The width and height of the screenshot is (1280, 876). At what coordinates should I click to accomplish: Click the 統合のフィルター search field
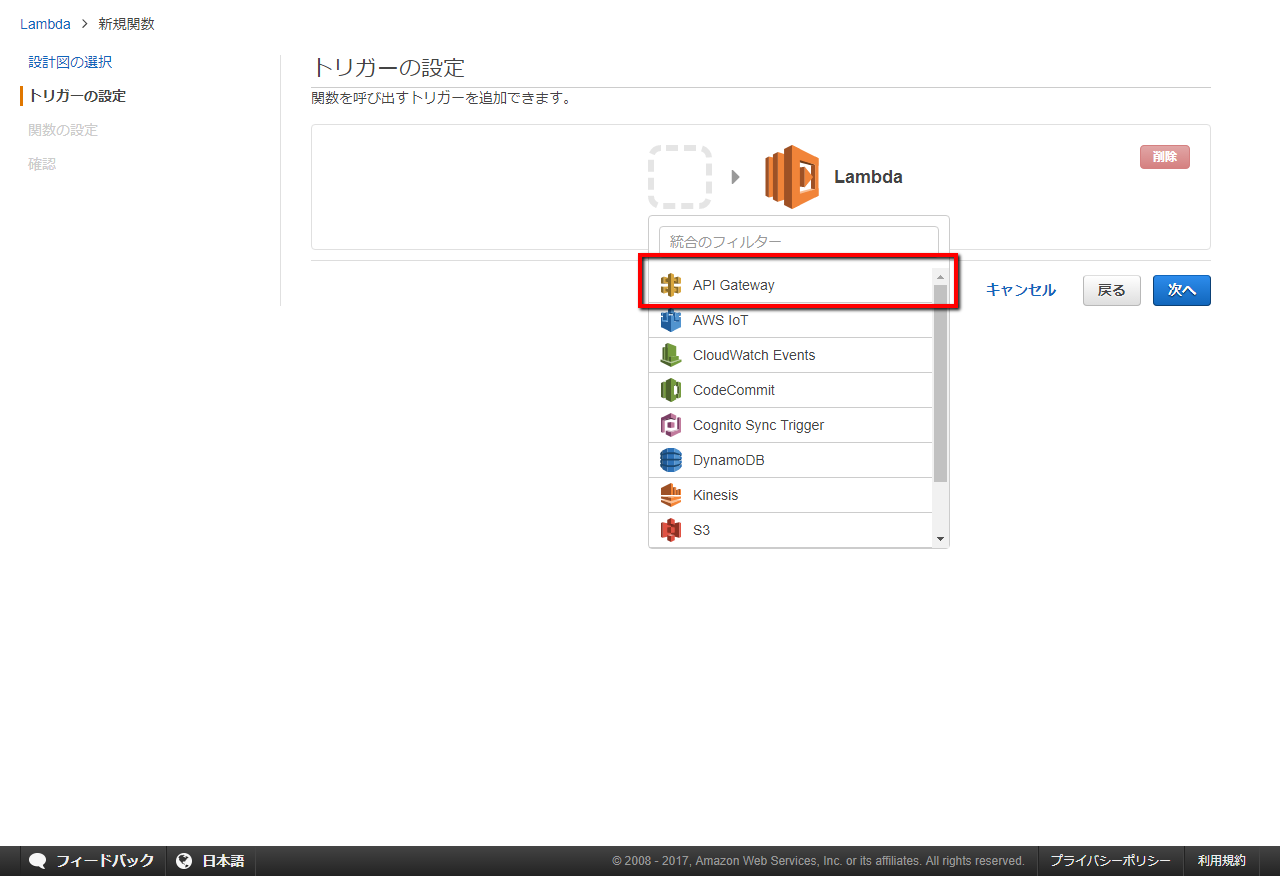[798, 241]
